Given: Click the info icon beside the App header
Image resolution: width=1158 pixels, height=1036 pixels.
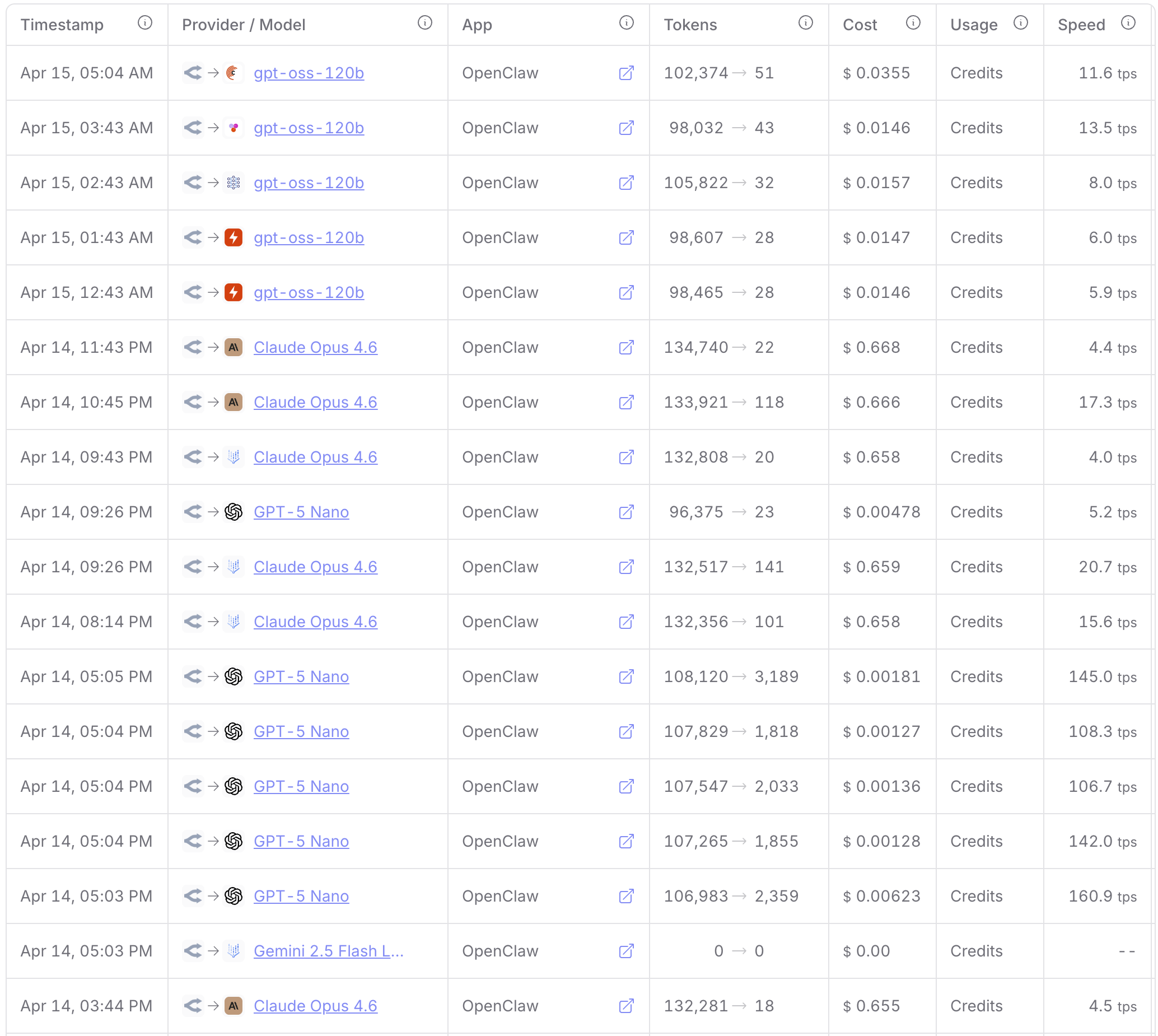Looking at the screenshot, I should [627, 23].
